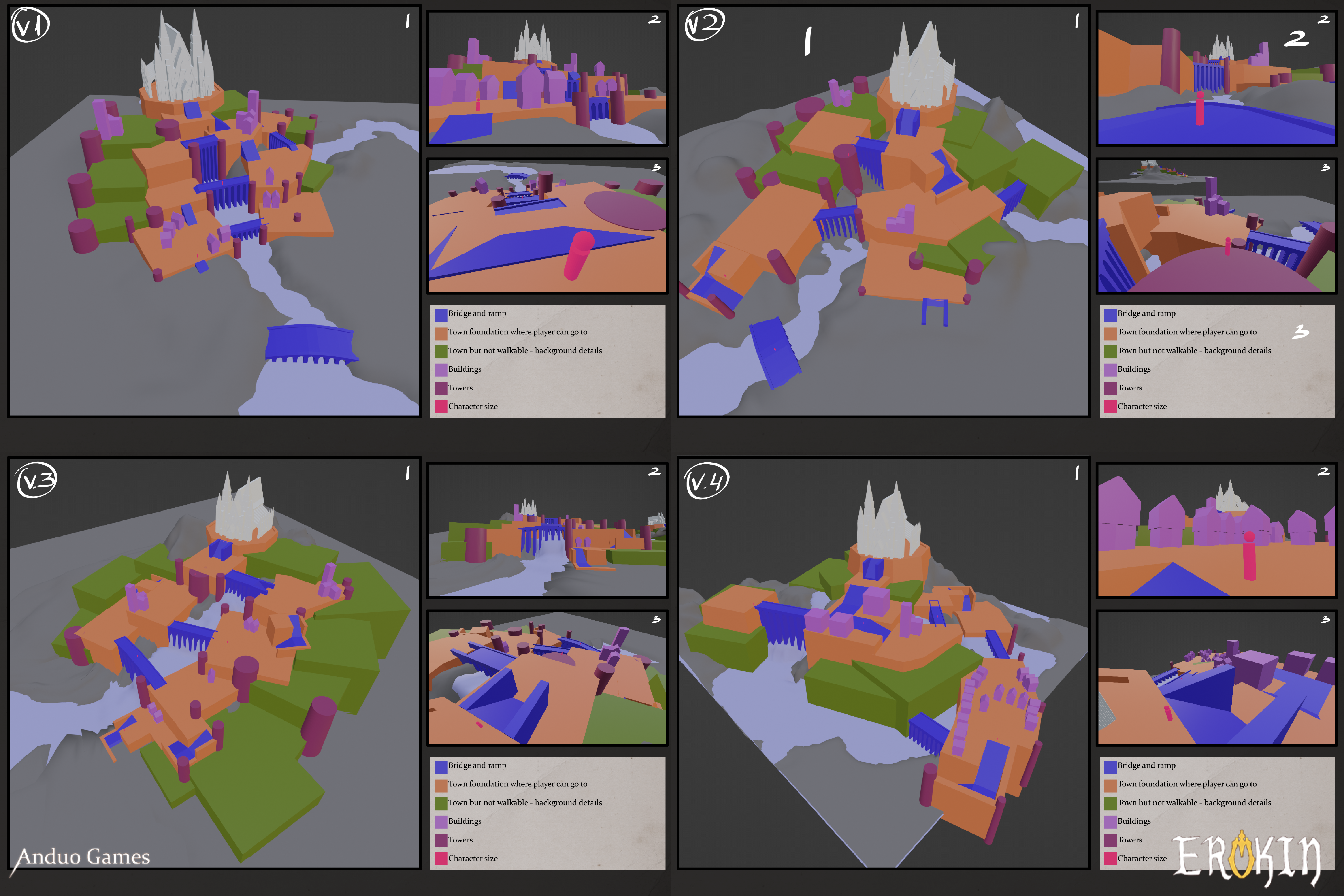Image resolution: width=1344 pixels, height=896 pixels.
Task: Open V3 view 3 ramps render
Action: click(547, 678)
